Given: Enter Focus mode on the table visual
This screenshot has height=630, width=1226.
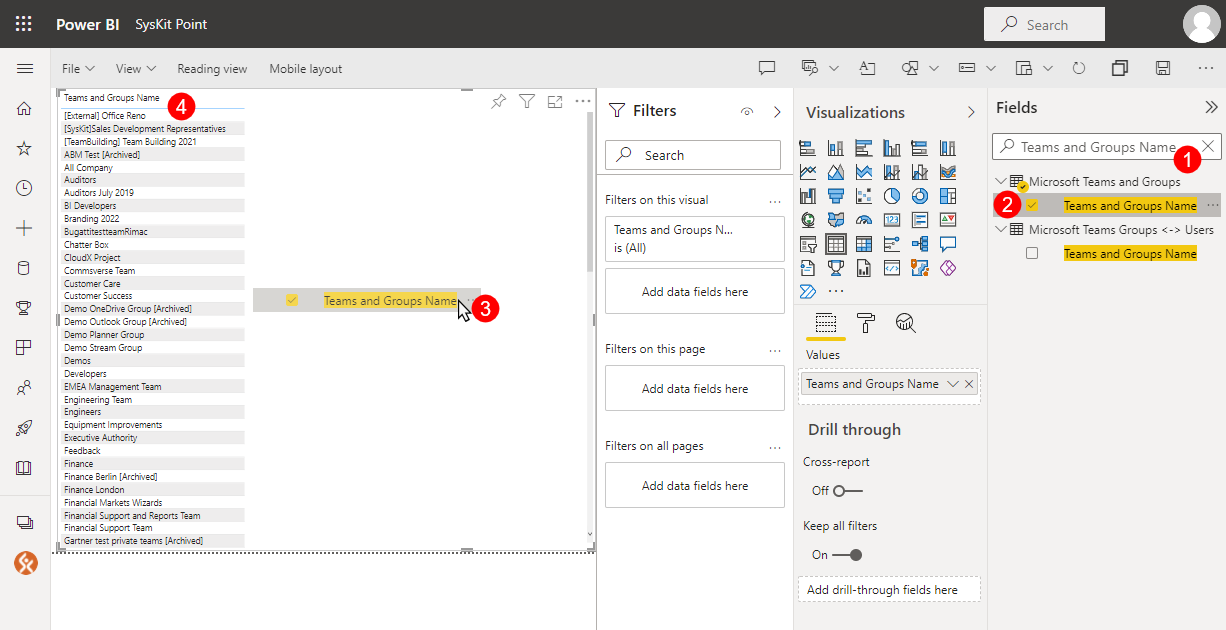Looking at the screenshot, I should coord(555,101).
